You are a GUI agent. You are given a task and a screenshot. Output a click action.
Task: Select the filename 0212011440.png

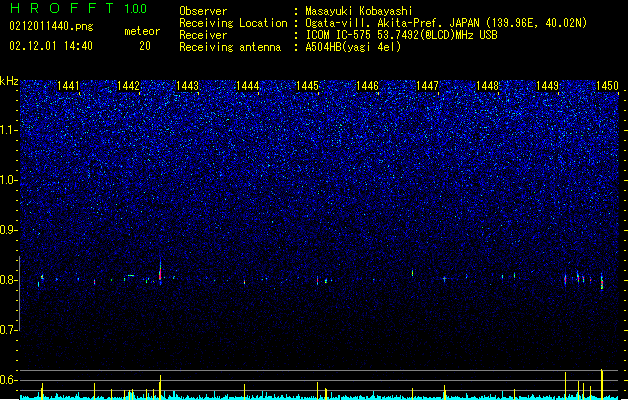pos(51,27)
